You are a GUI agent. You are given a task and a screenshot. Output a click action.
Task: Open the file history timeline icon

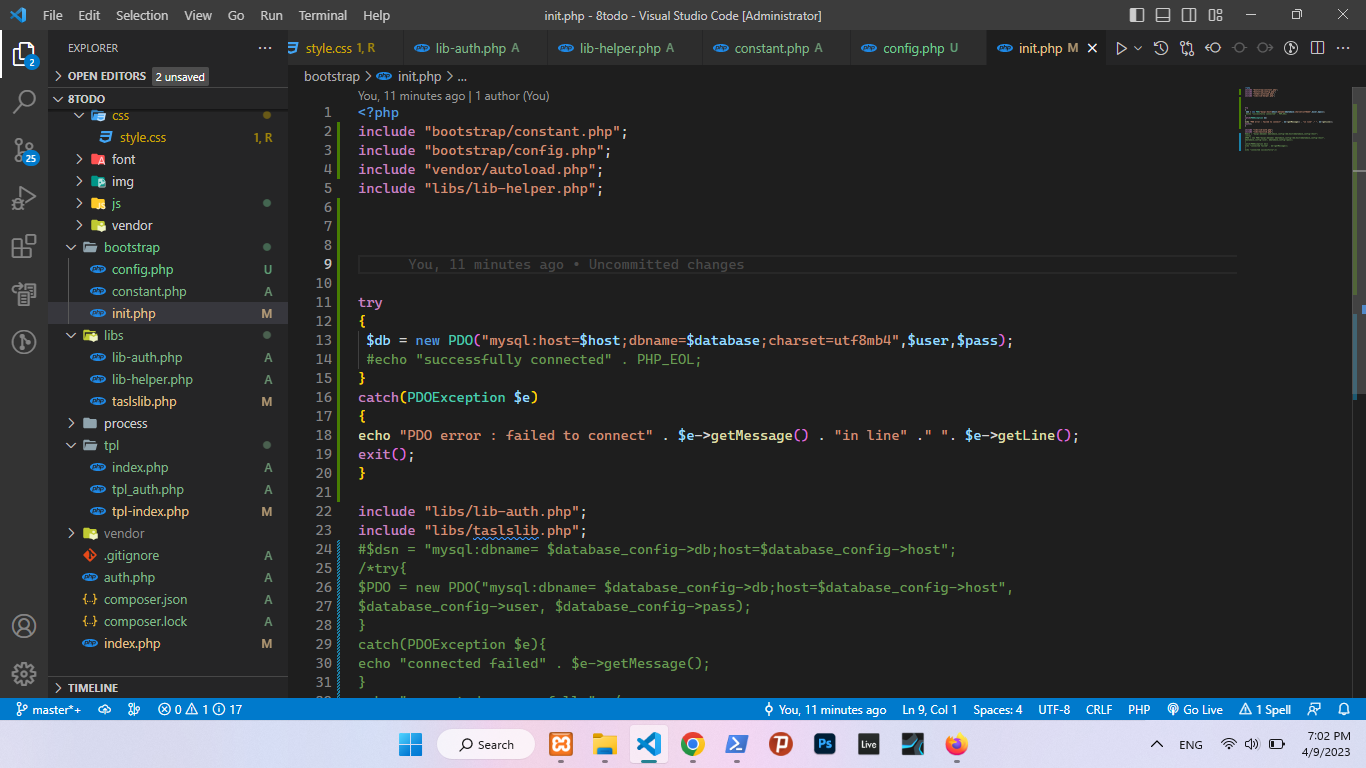pyautogui.click(x=1161, y=48)
